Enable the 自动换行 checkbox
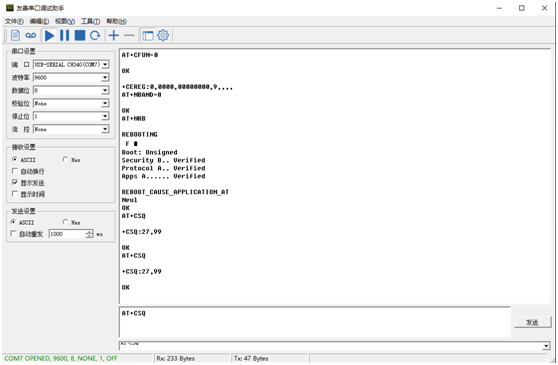This screenshot has height=365, width=558. pyautogui.click(x=28, y=171)
